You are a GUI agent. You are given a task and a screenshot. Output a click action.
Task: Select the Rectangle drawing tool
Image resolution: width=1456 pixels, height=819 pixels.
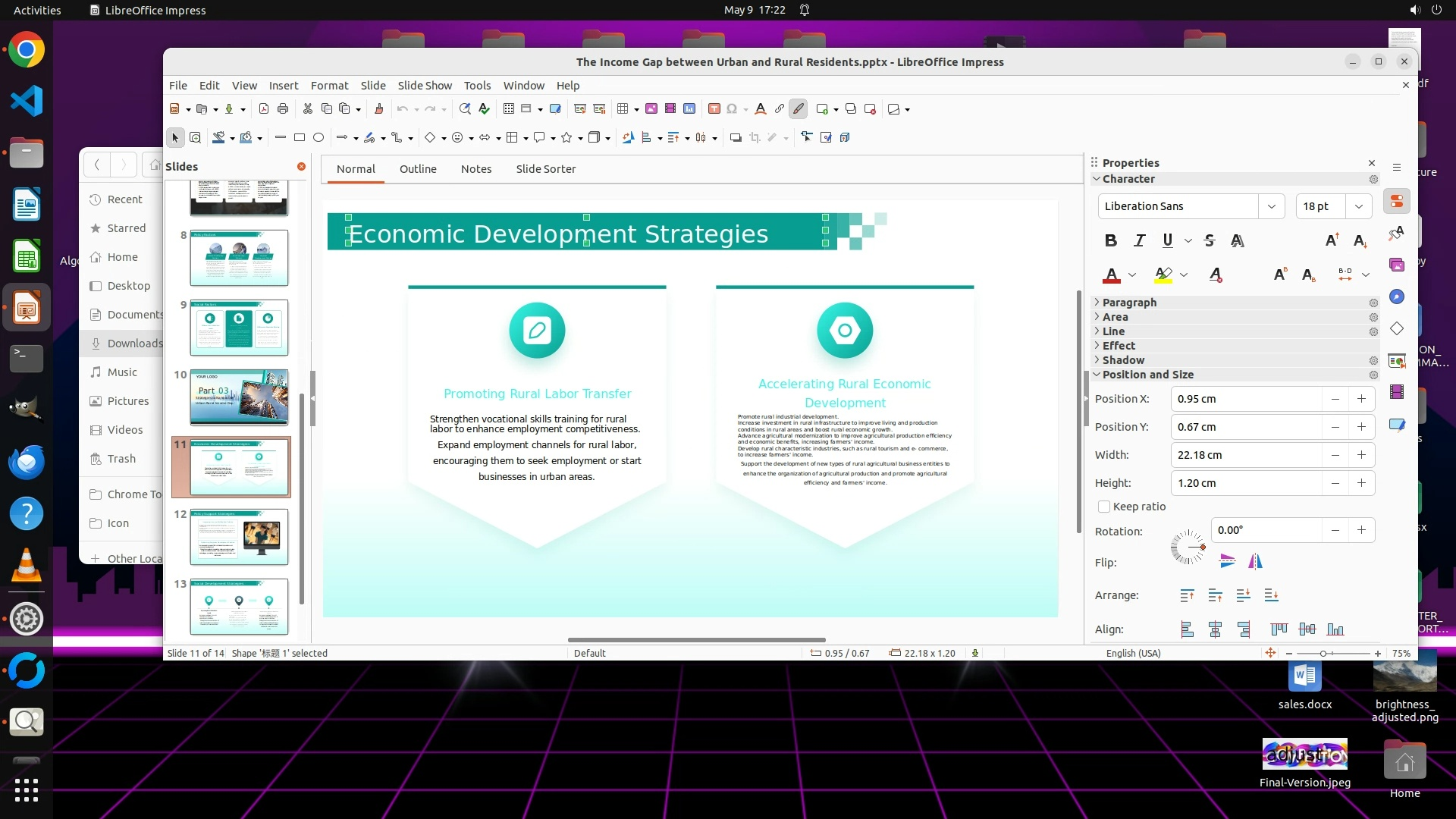coord(300,137)
